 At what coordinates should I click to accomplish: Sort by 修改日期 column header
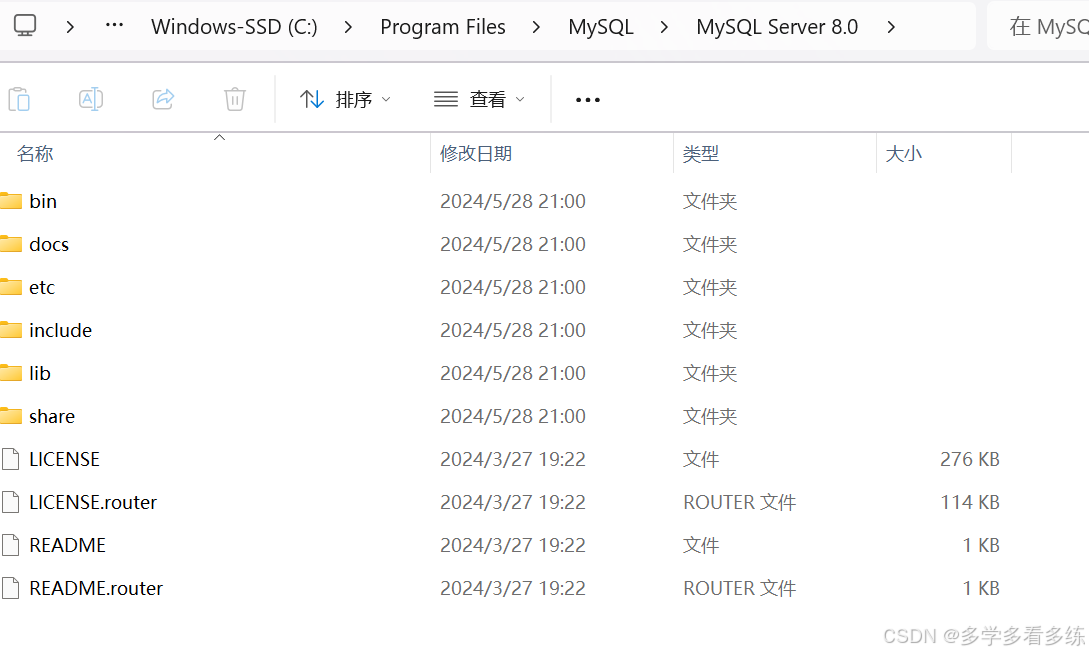coord(476,154)
